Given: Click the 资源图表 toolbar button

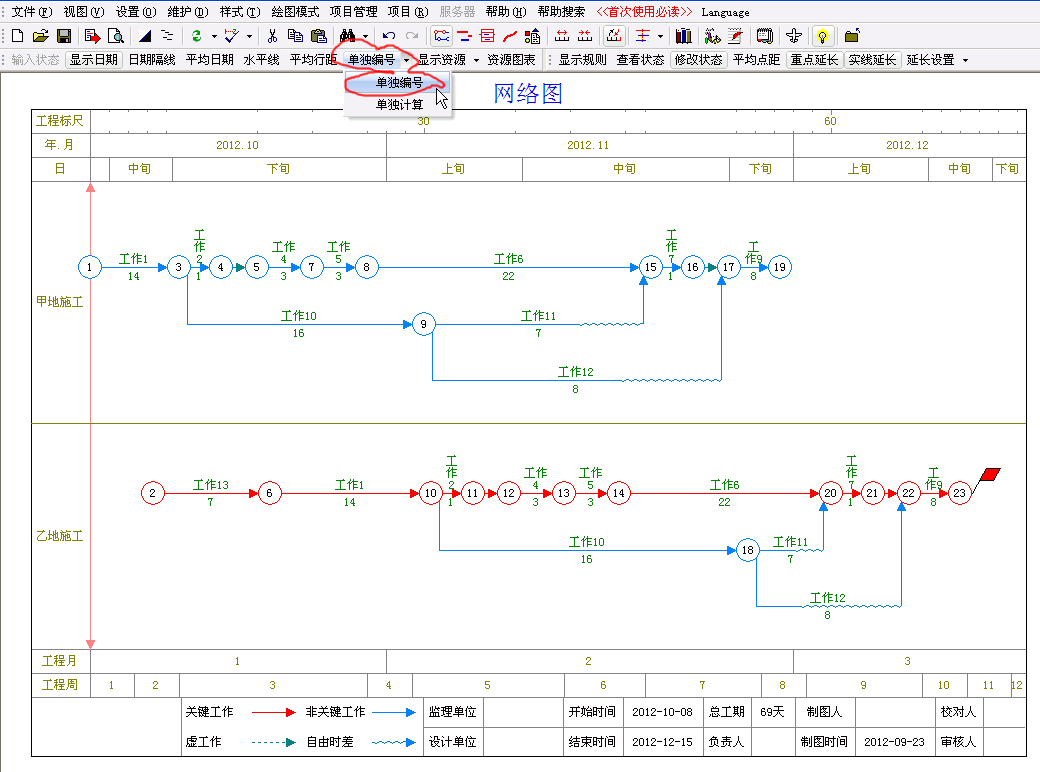Looking at the screenshot, I should pos(511,60).
